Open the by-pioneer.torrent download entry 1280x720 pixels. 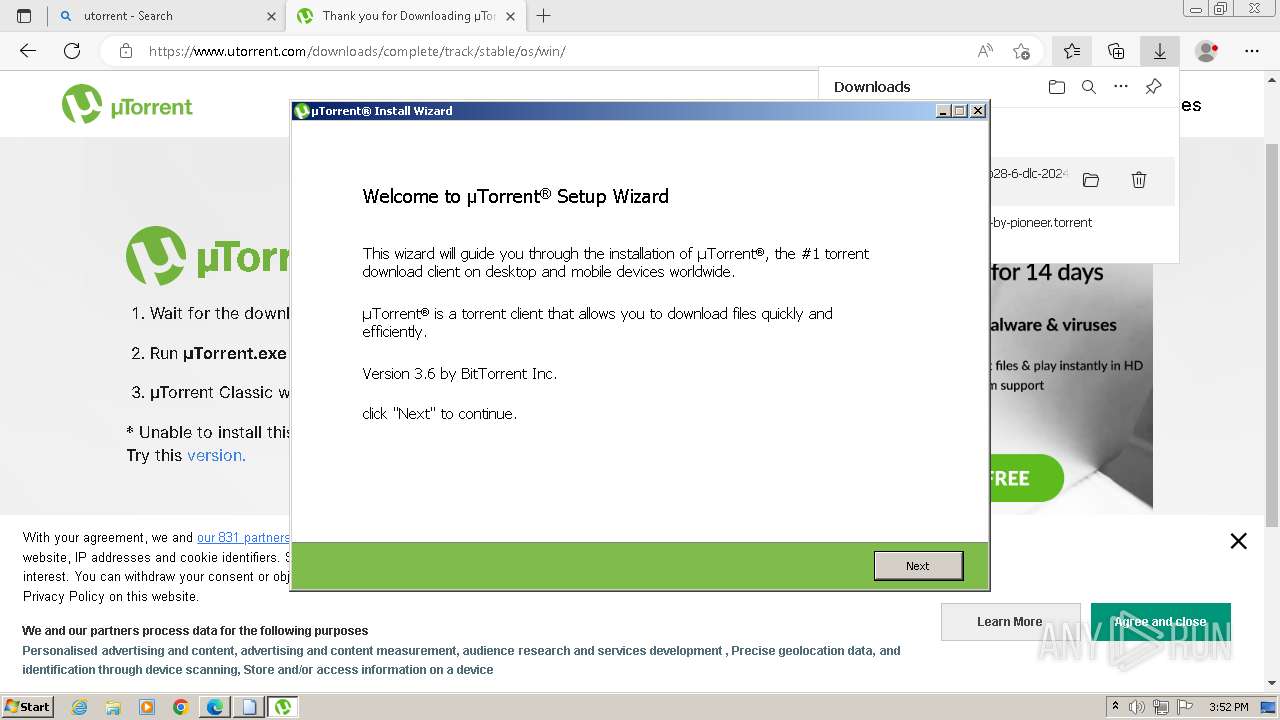(x=1041, y=222)
